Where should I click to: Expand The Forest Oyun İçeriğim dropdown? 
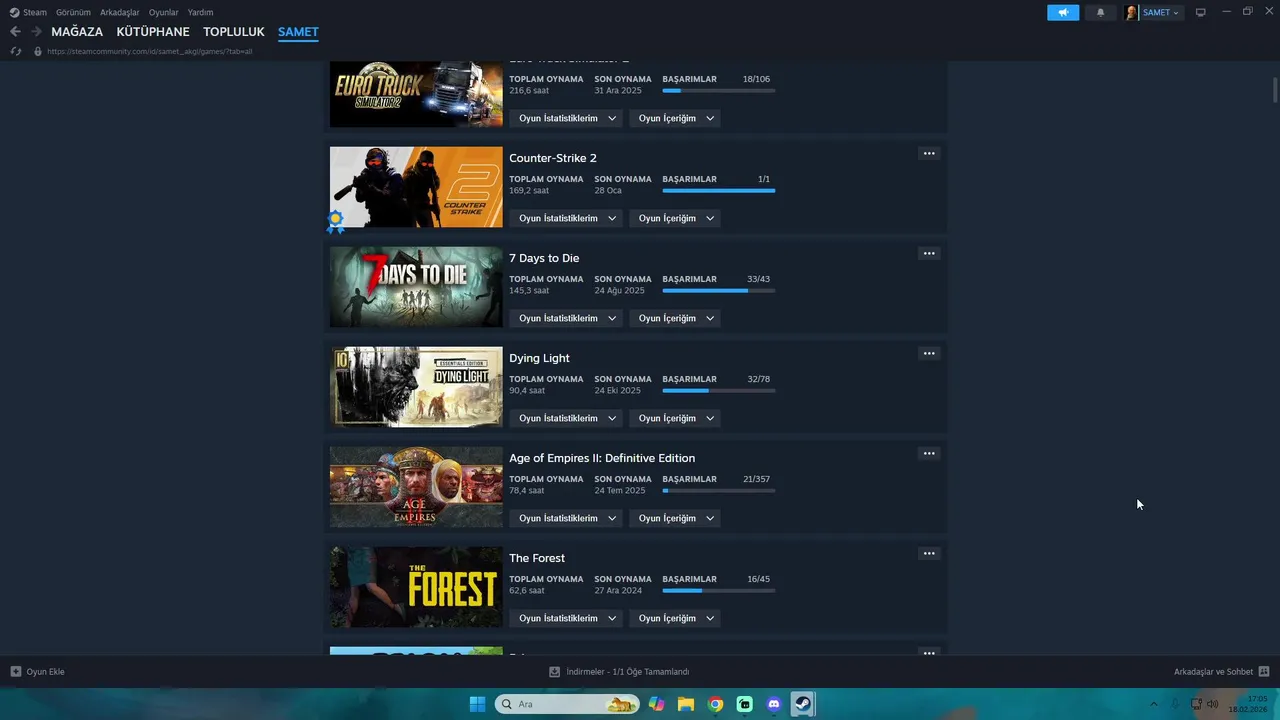click(x=675, y=618)
